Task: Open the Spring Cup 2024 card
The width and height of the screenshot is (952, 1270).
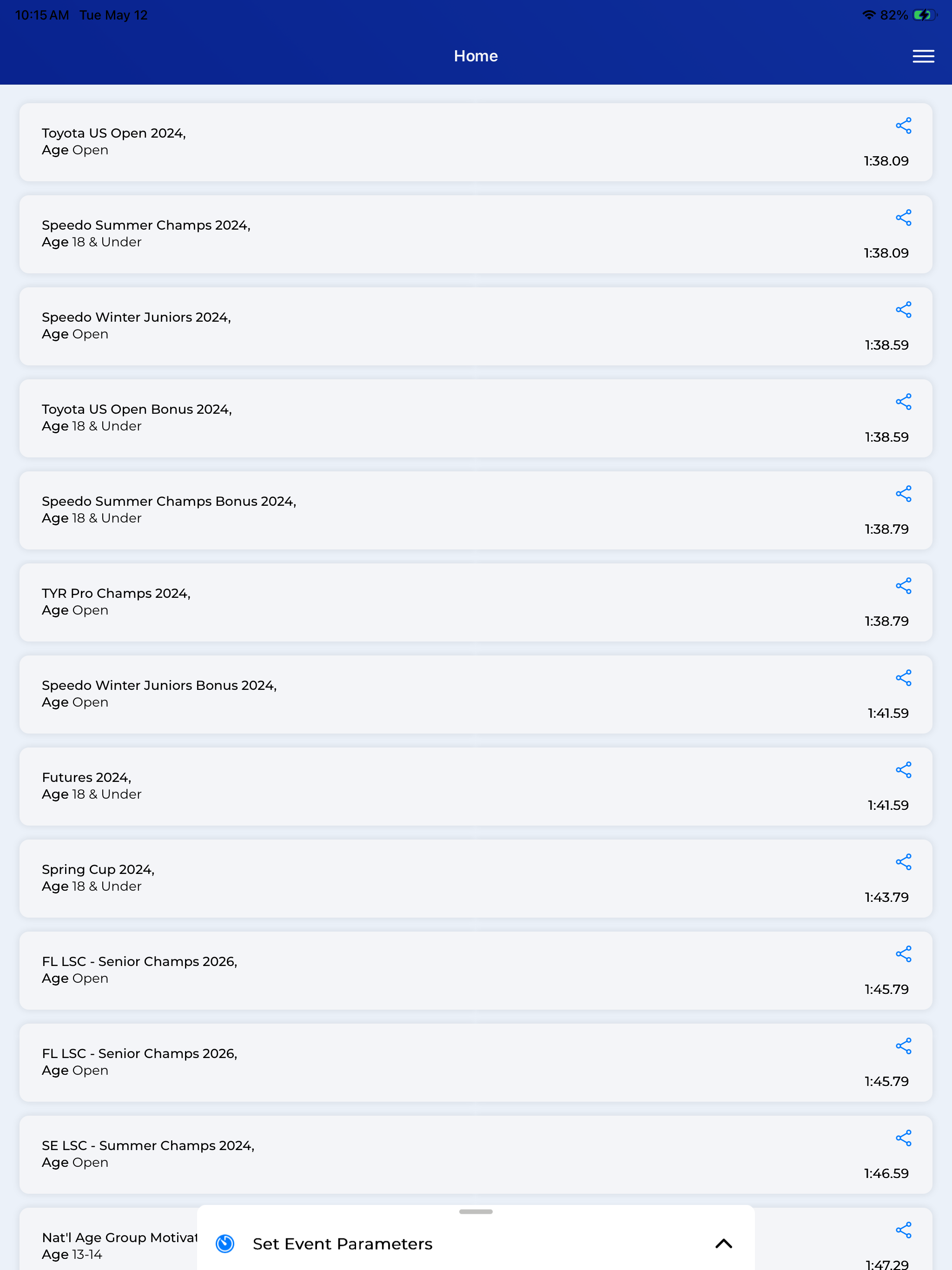Action: pos(476,879)
